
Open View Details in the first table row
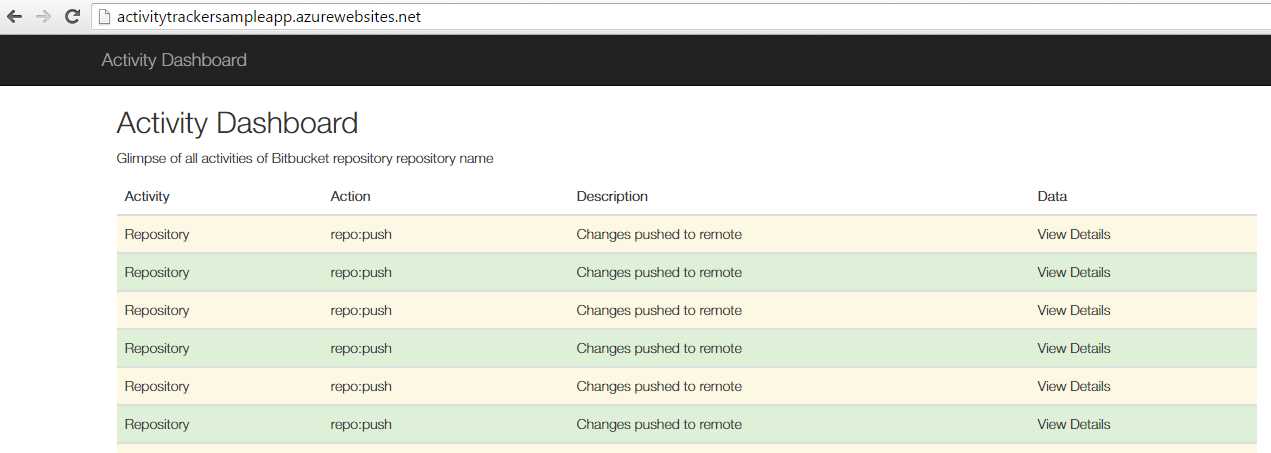pos(1073,234)
